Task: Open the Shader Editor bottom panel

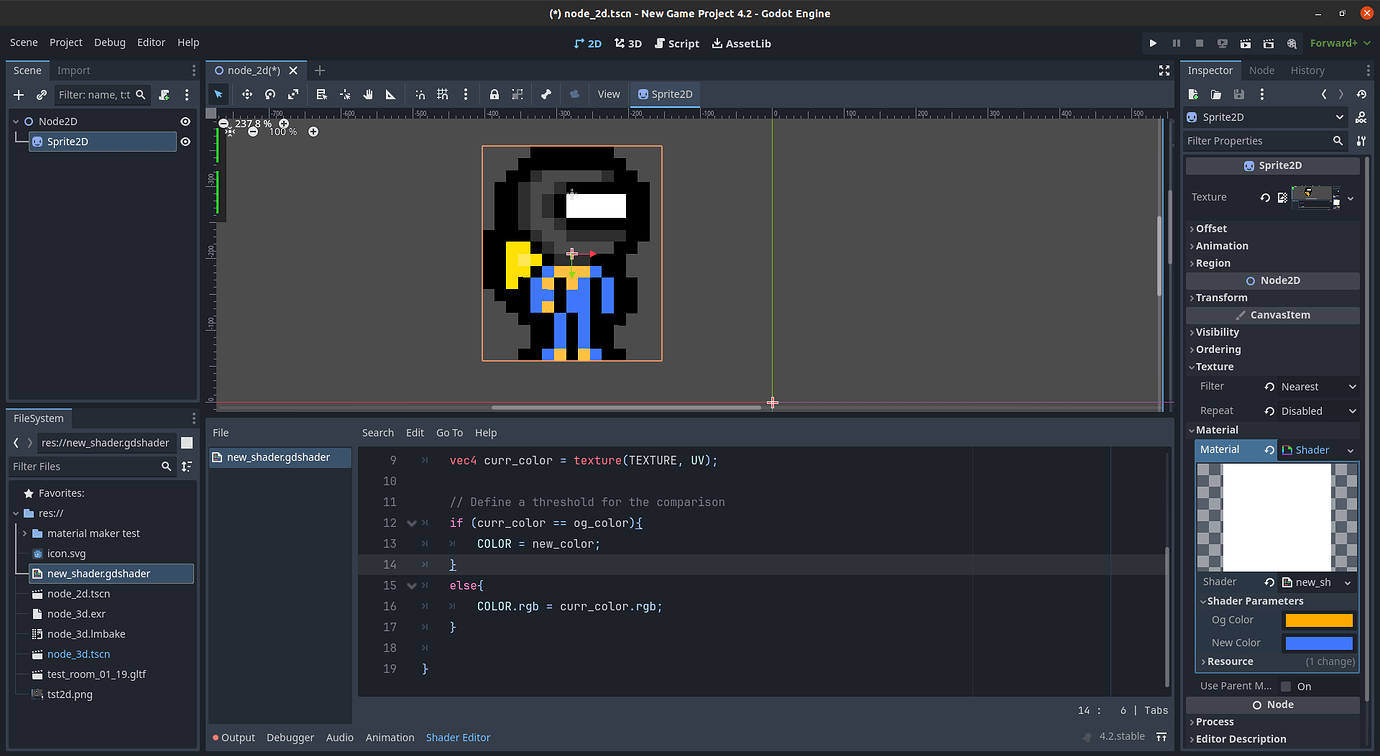Action: 458,737
